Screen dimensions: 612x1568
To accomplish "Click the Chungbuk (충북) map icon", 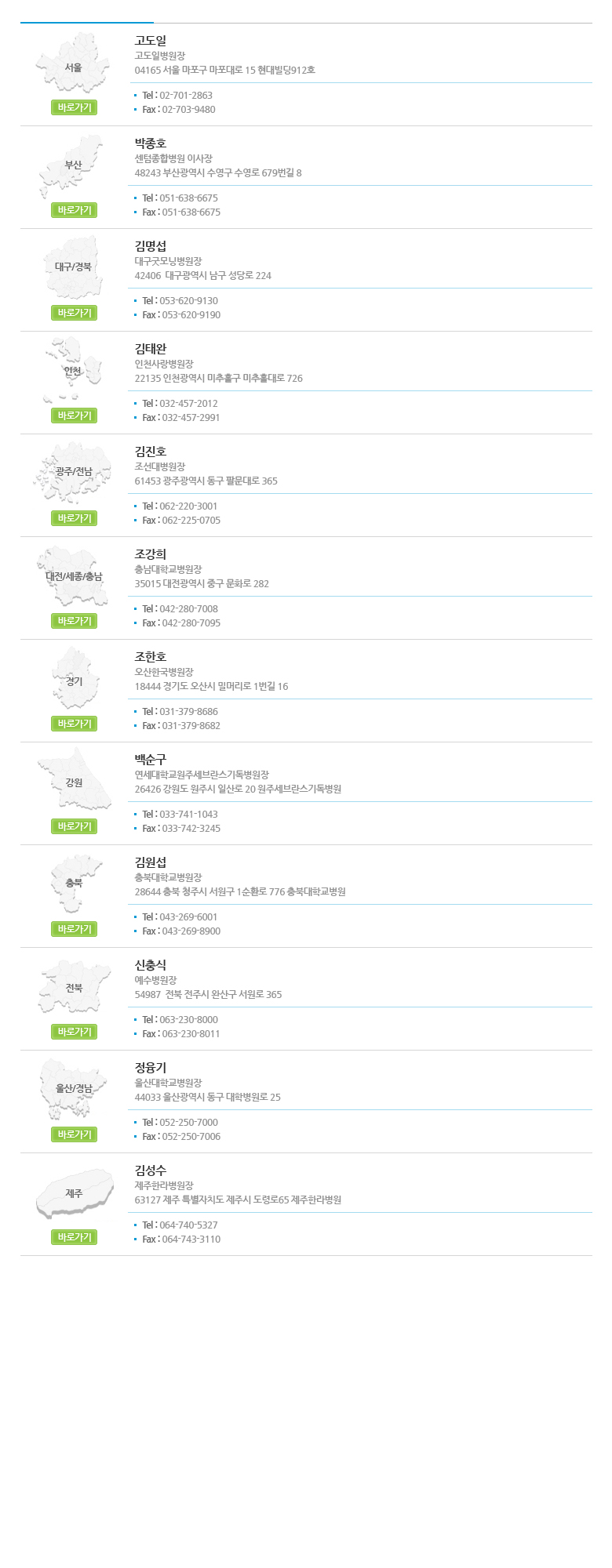I will (75, 884).
